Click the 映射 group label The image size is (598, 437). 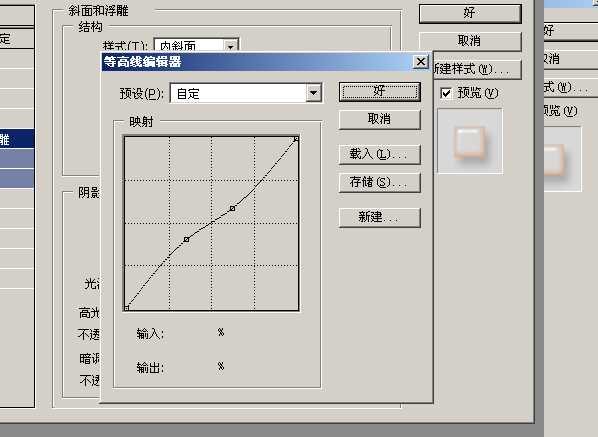[x=141, y=122]
